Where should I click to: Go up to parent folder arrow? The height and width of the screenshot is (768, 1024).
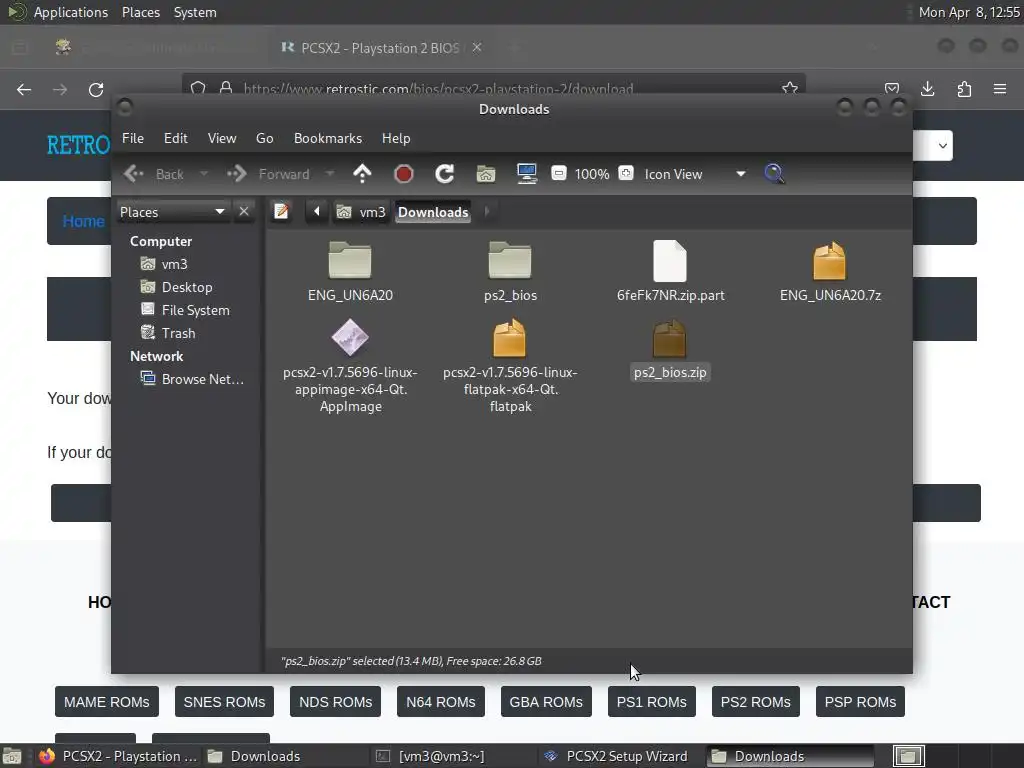[x=362, y=174]
